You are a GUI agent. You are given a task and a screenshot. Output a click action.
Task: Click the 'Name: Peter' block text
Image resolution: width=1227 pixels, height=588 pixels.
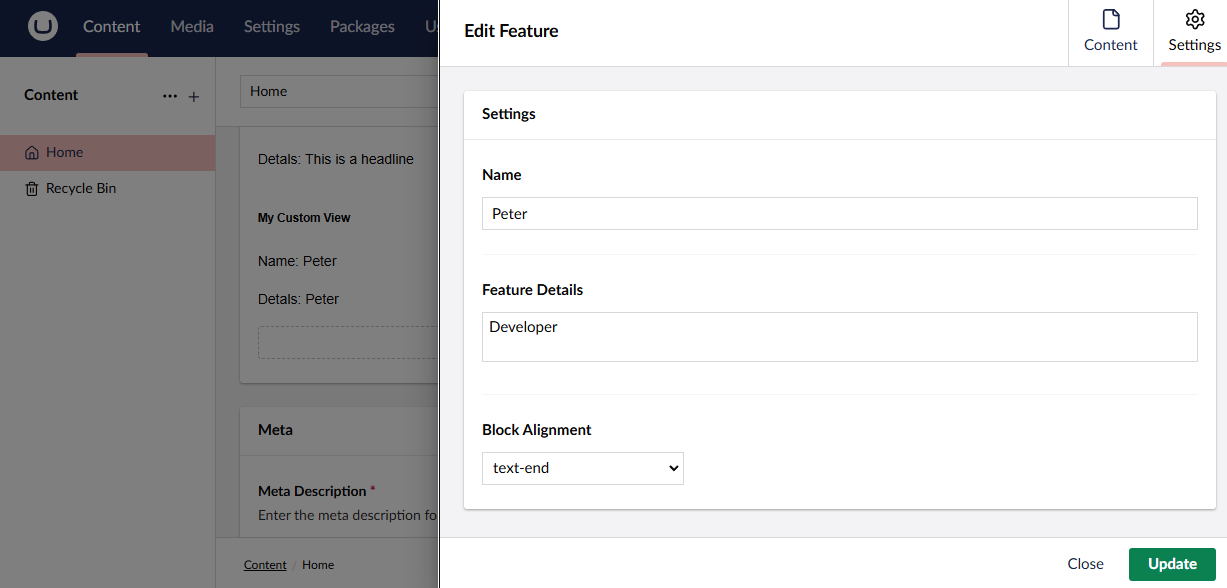click(x=297, y=261)
